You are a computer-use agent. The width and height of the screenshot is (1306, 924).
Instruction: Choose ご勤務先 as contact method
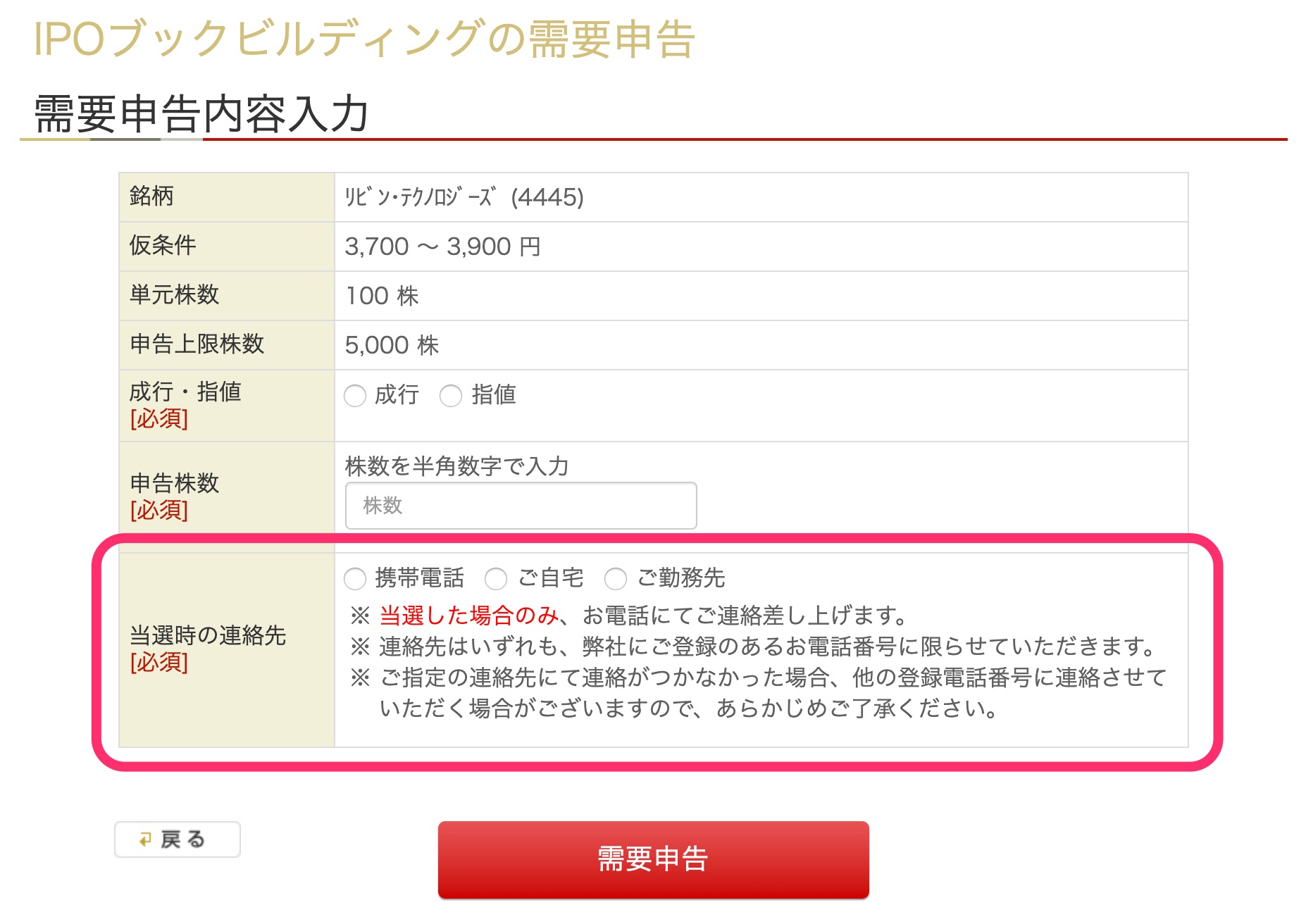coord(616,579)
